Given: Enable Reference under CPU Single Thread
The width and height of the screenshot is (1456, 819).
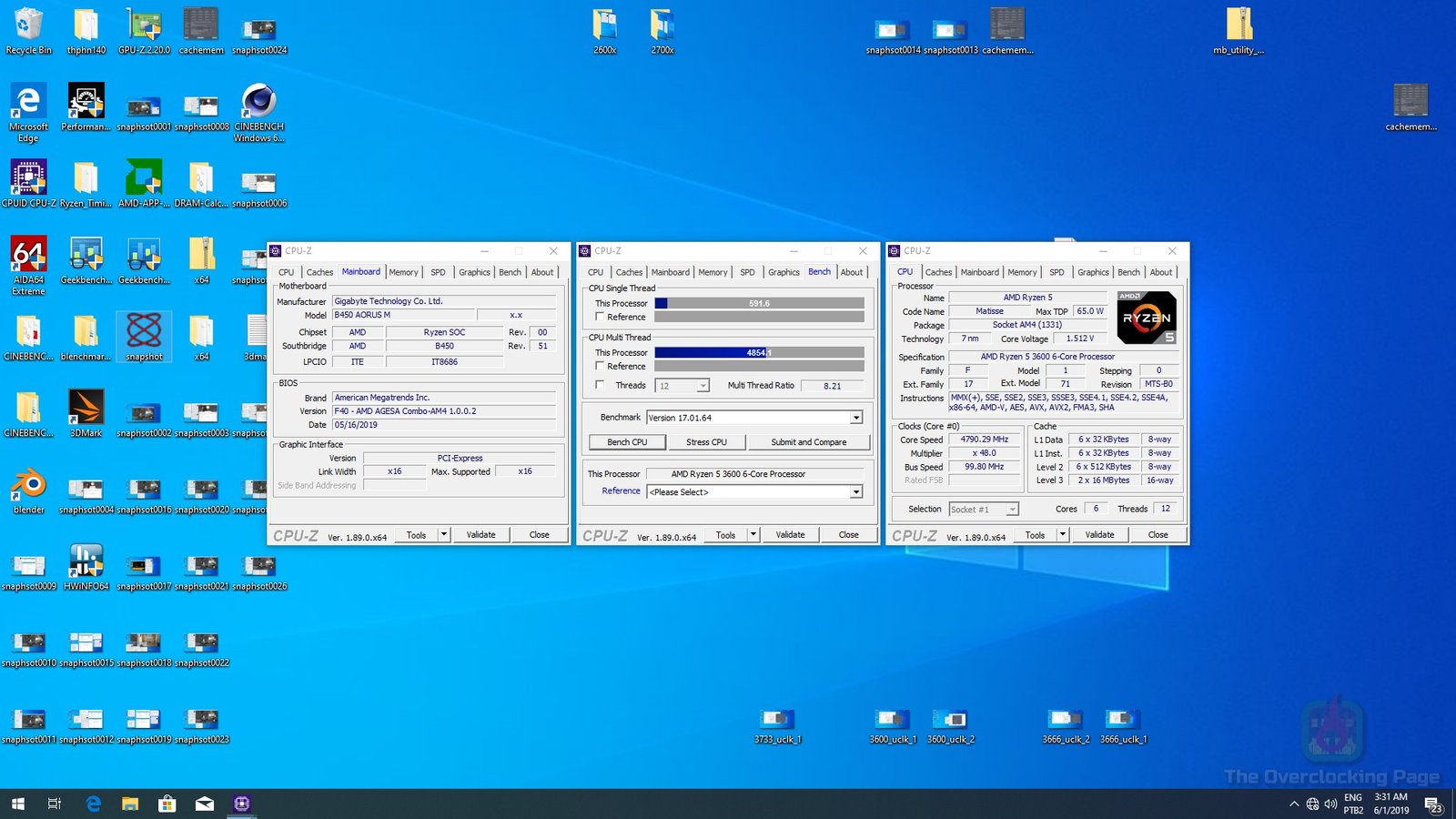Looking at the screenshot, I should (x=600, y=317).
